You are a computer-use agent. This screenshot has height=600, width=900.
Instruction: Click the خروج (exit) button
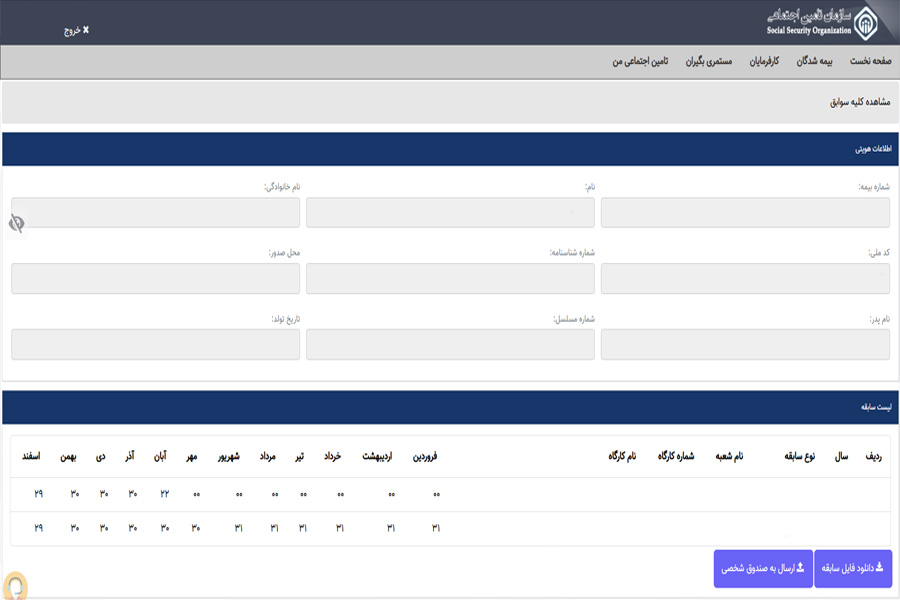tap(76, 30)
